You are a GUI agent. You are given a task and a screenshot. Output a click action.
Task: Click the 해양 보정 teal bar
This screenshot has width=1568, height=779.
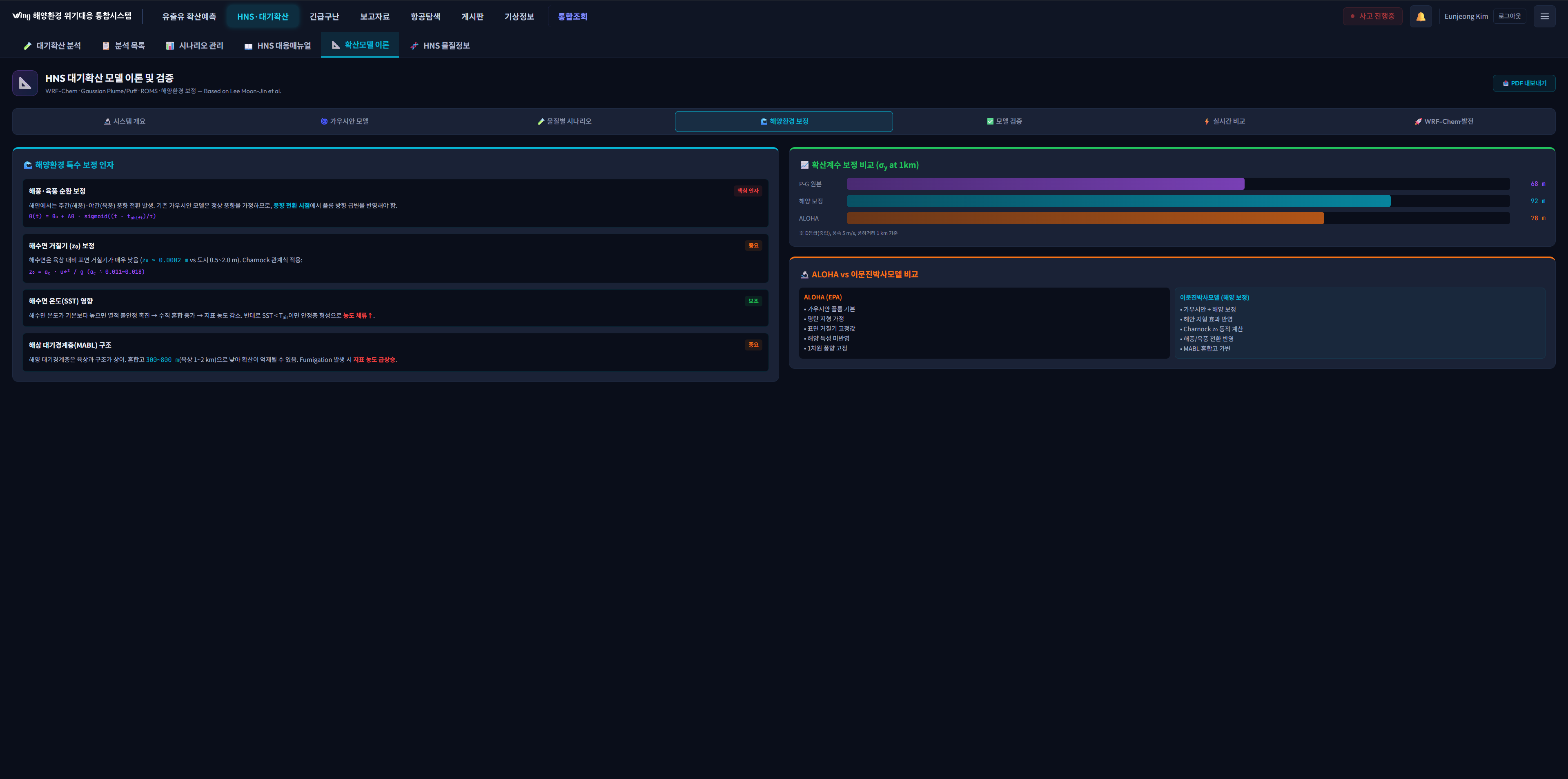click(1118, 201)
